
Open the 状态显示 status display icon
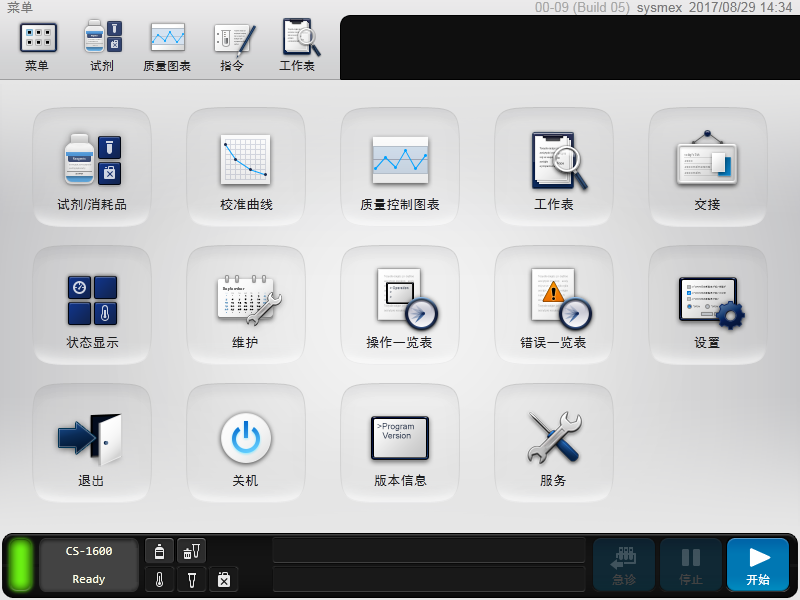92,304
